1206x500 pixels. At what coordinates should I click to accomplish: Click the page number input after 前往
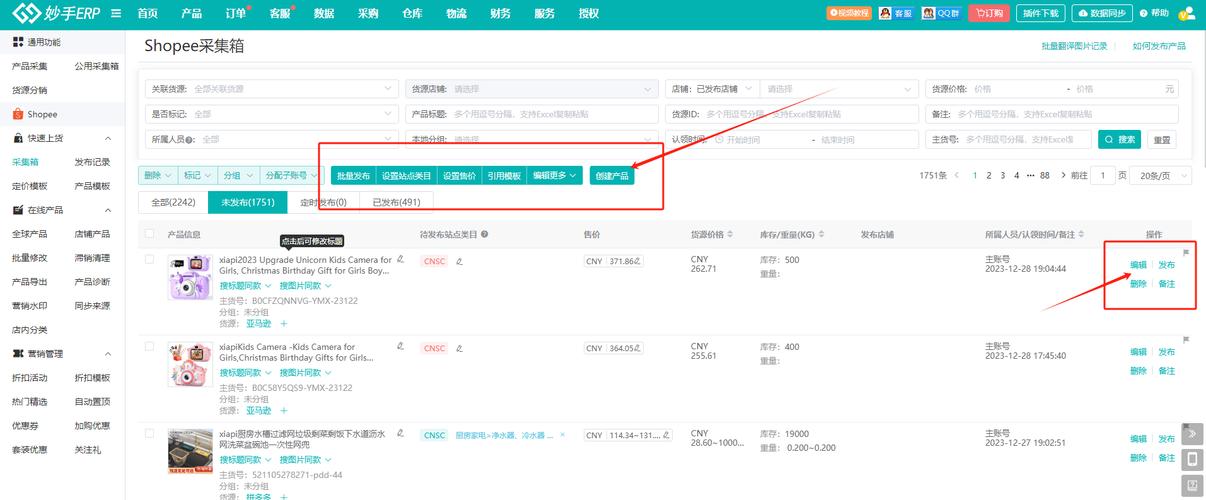coord(1102,175)
